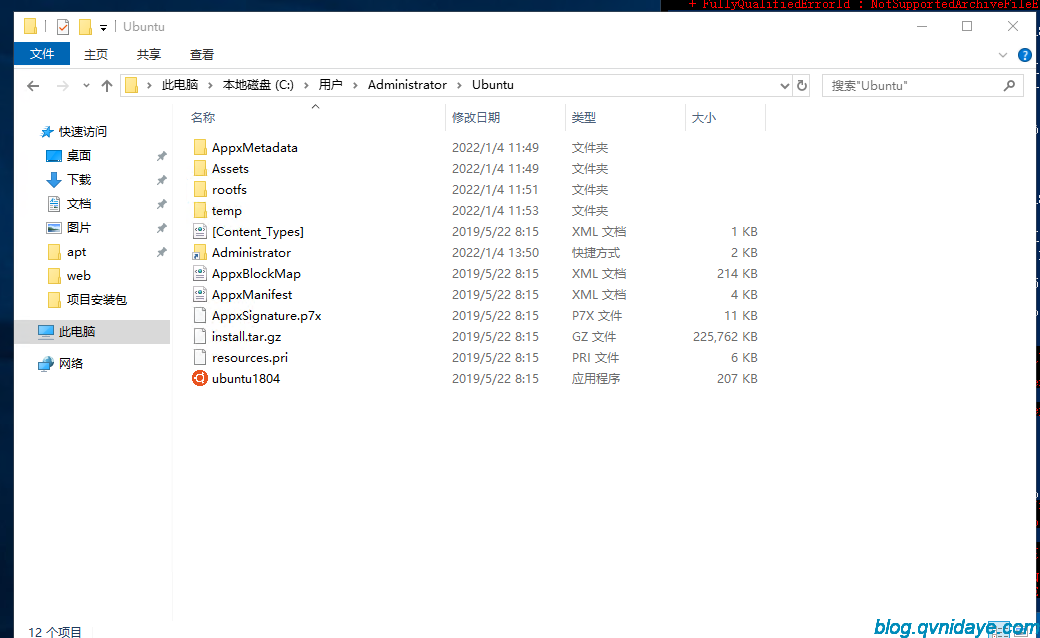Open the 文件 ribbon tab
Screen dimensions: 1040x638
click(42, 54)
